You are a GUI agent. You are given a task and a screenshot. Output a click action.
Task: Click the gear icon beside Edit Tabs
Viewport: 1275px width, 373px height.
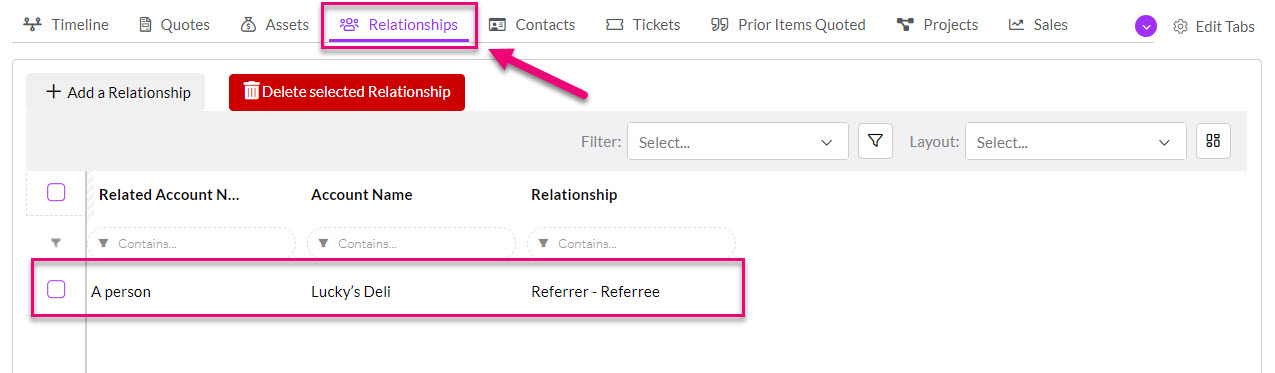(x=1180, y=26)
